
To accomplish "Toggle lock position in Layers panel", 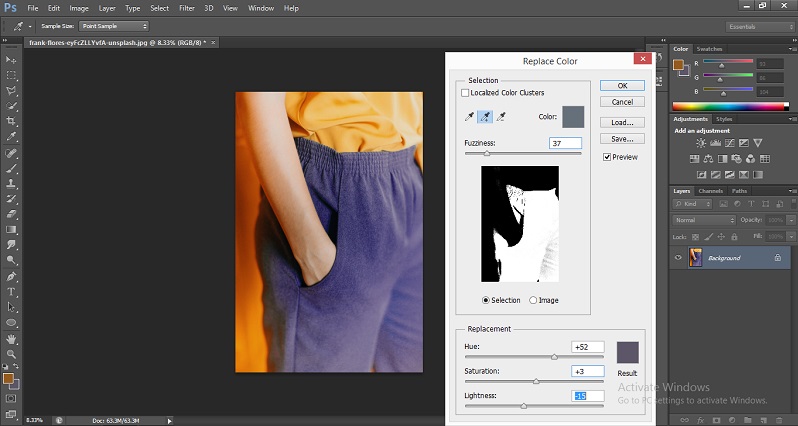I will pyautogui.click(x=721, y=237).
